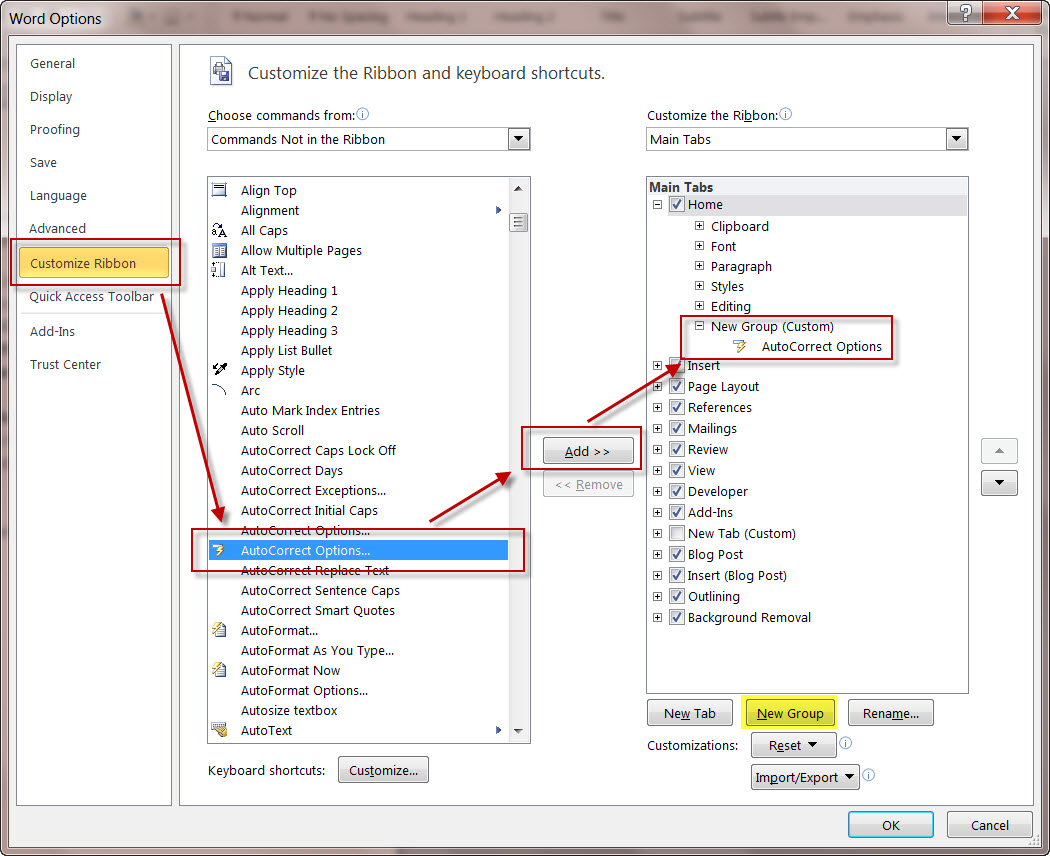Click the commands list scroll up arrow
Screen dimensions: 1050x856
pyautogui.click(x=518, y=189)
